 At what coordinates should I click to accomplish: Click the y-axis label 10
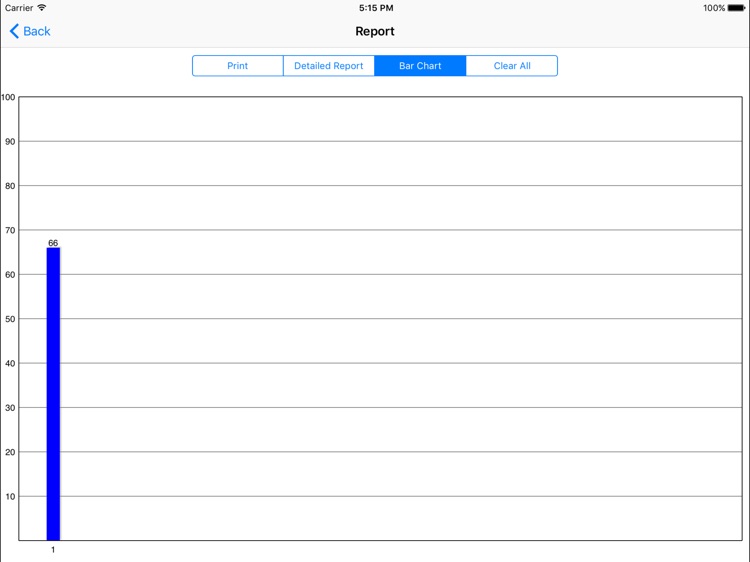click(10, 497)
